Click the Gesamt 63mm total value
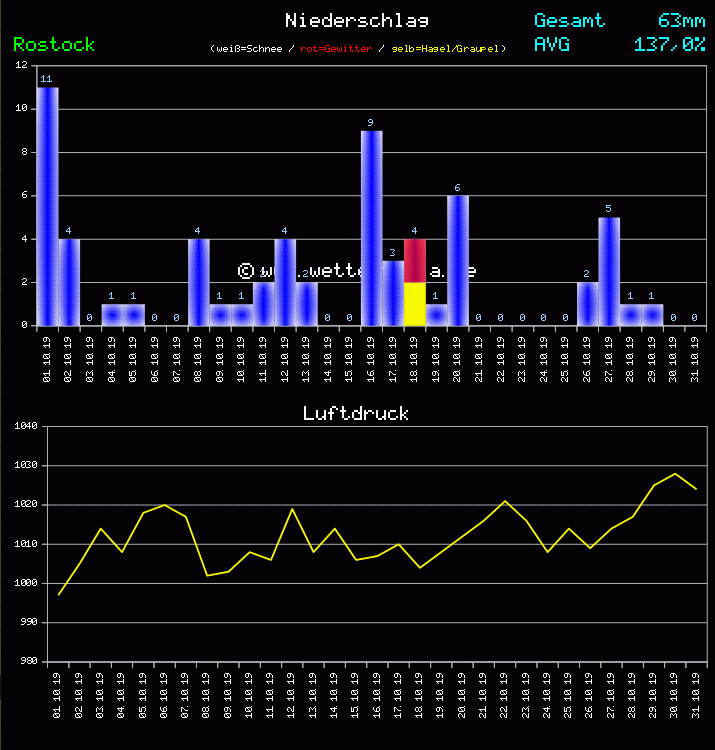 681,20
